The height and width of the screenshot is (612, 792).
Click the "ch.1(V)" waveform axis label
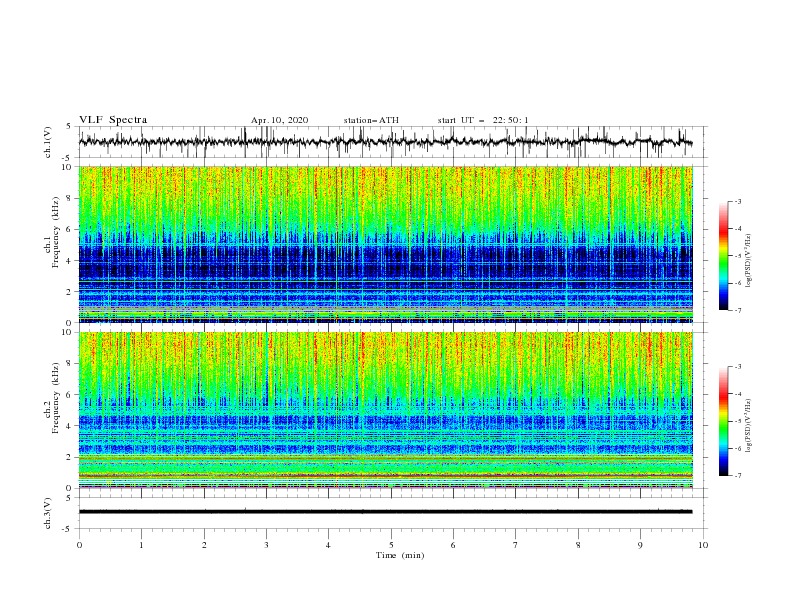coord(48,142)
